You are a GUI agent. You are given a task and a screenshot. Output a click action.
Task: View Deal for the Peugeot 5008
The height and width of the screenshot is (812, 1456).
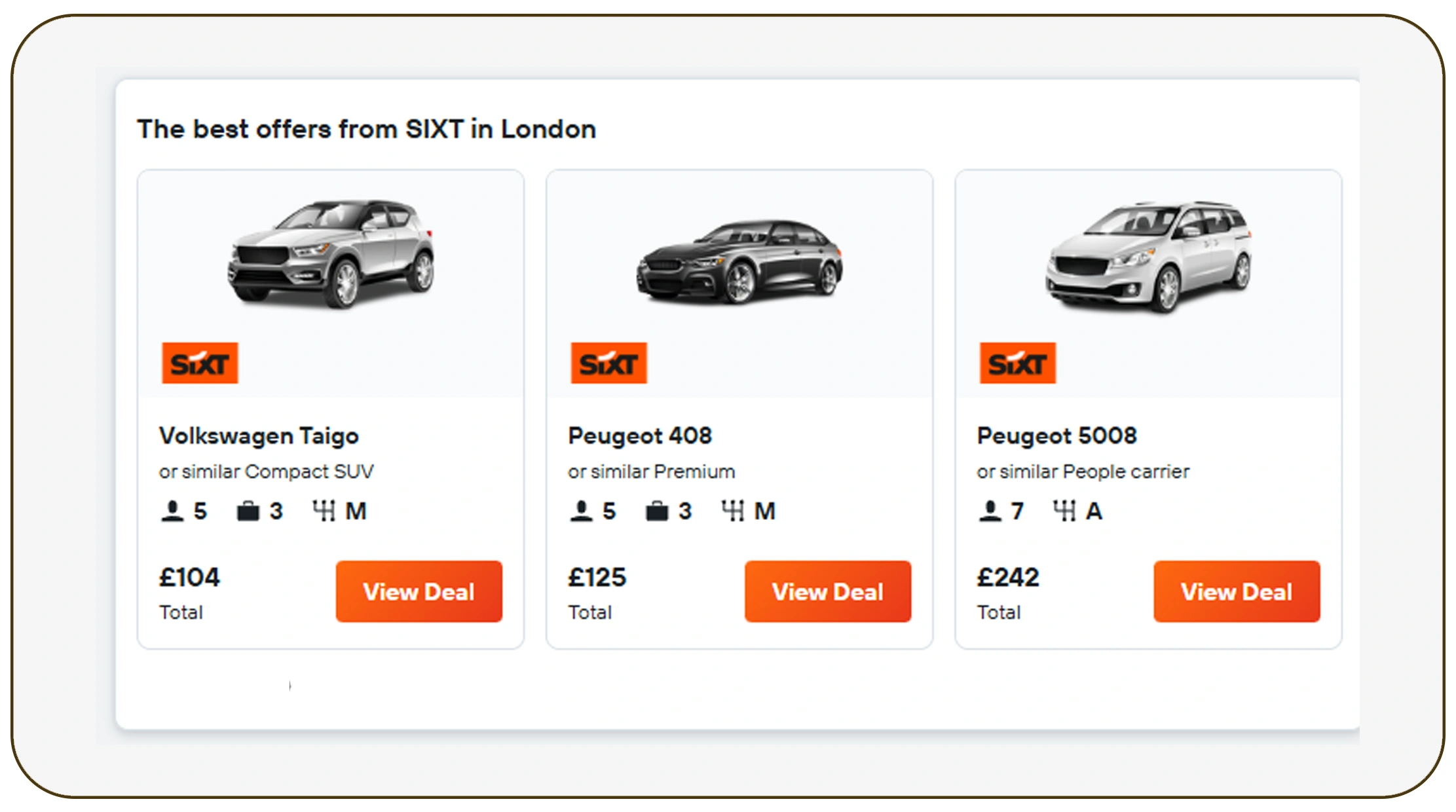tap(1236, 591)
